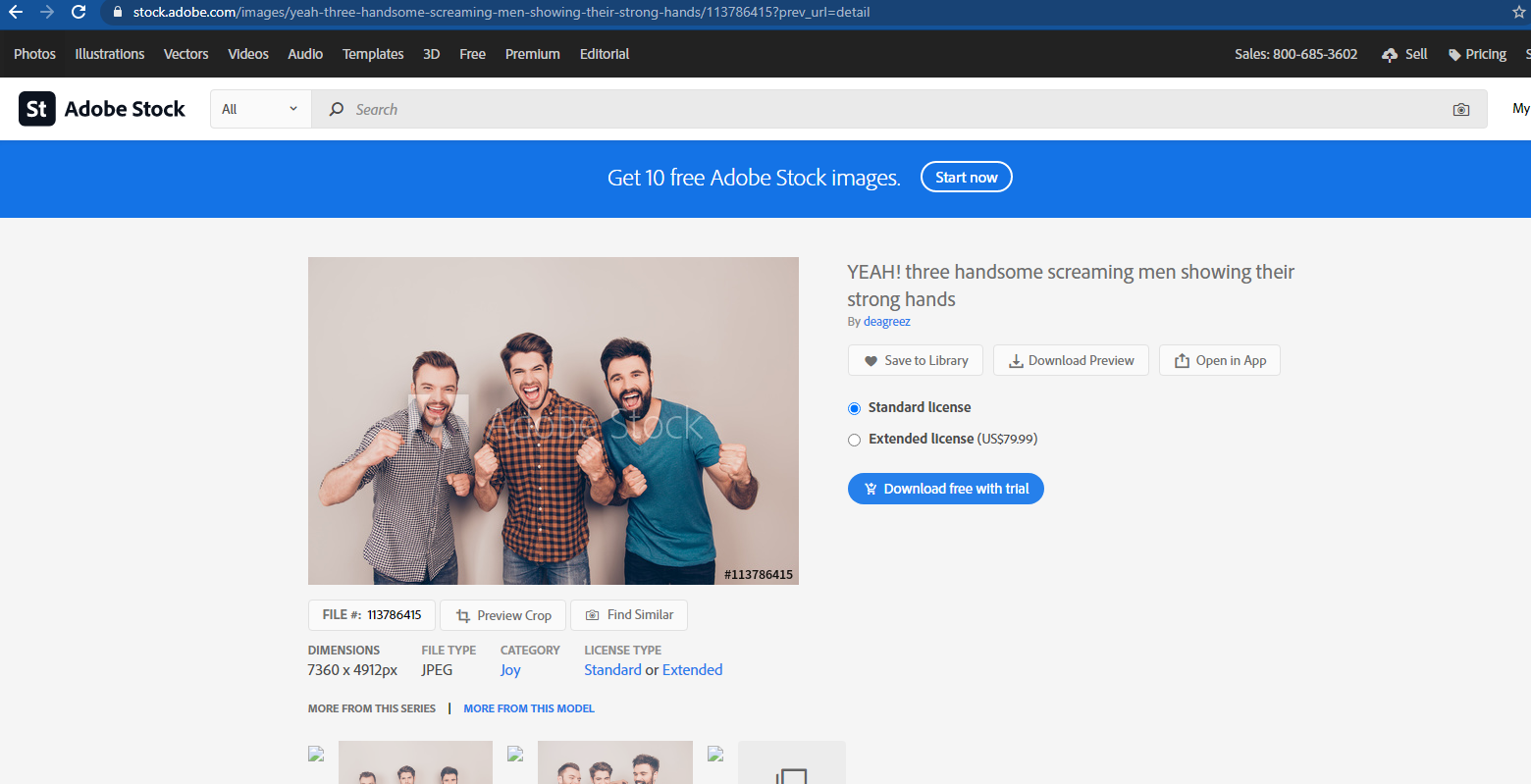This screenshot has width=1531, height=784.
Task: Click the Open in App button
Action: [x=1220, y=360]
